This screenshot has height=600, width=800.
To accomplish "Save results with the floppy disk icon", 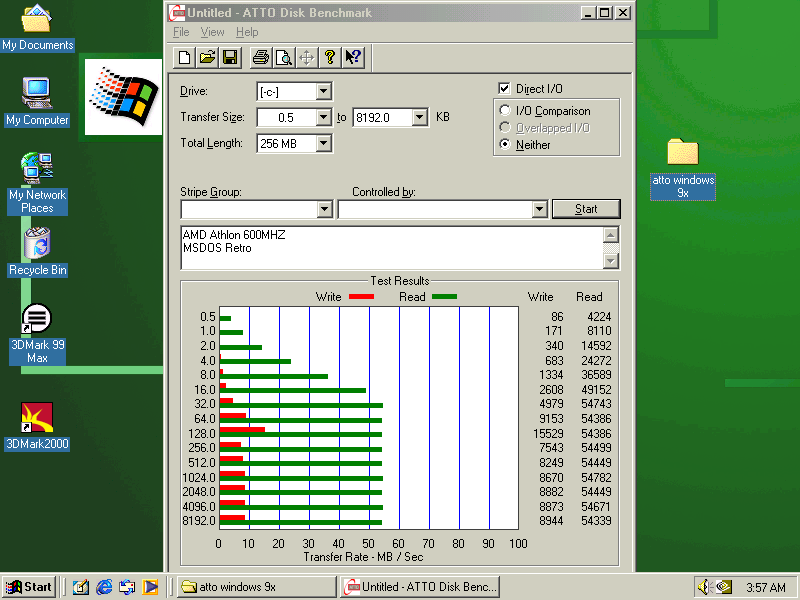I will tap(231, 57).
